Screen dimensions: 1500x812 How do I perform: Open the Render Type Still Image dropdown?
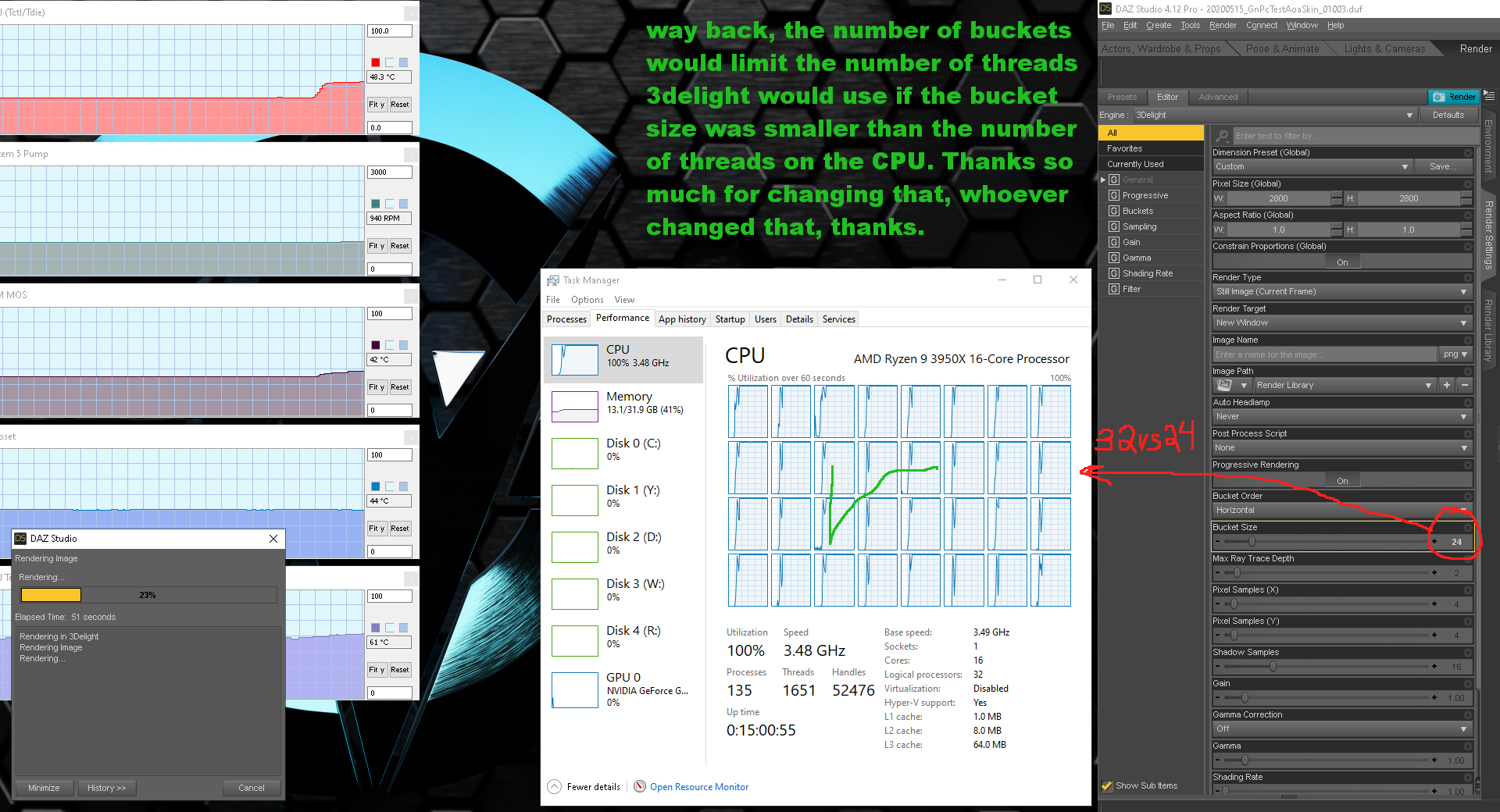(1341, 291)
